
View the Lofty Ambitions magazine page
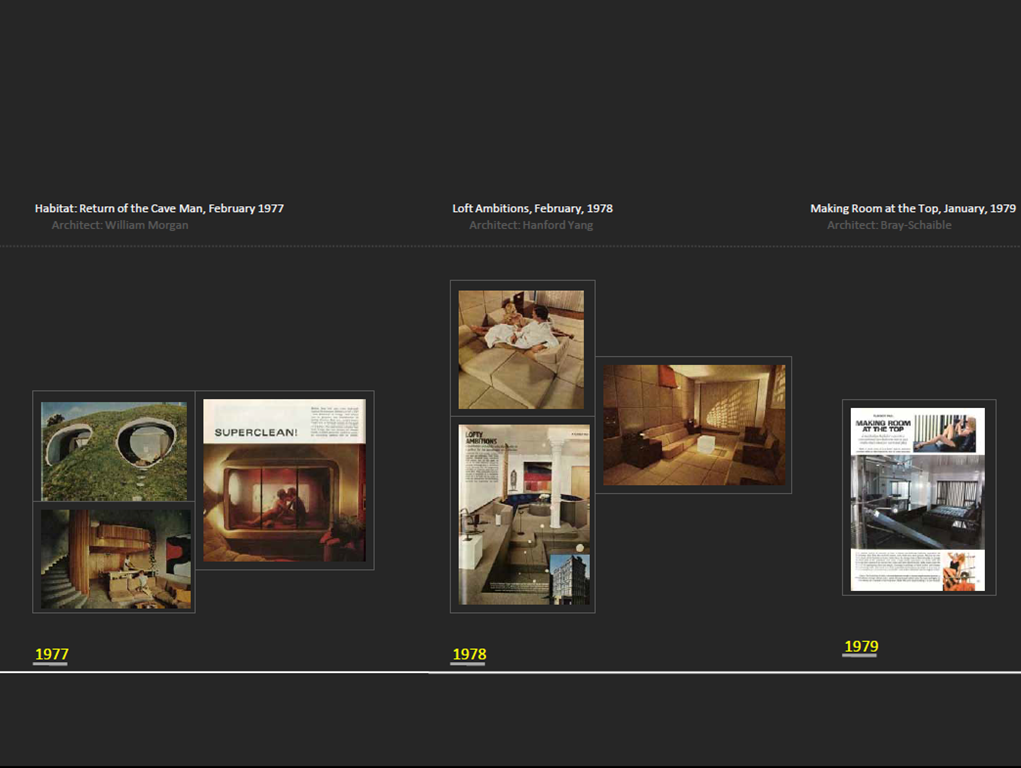tap(524, 515)
